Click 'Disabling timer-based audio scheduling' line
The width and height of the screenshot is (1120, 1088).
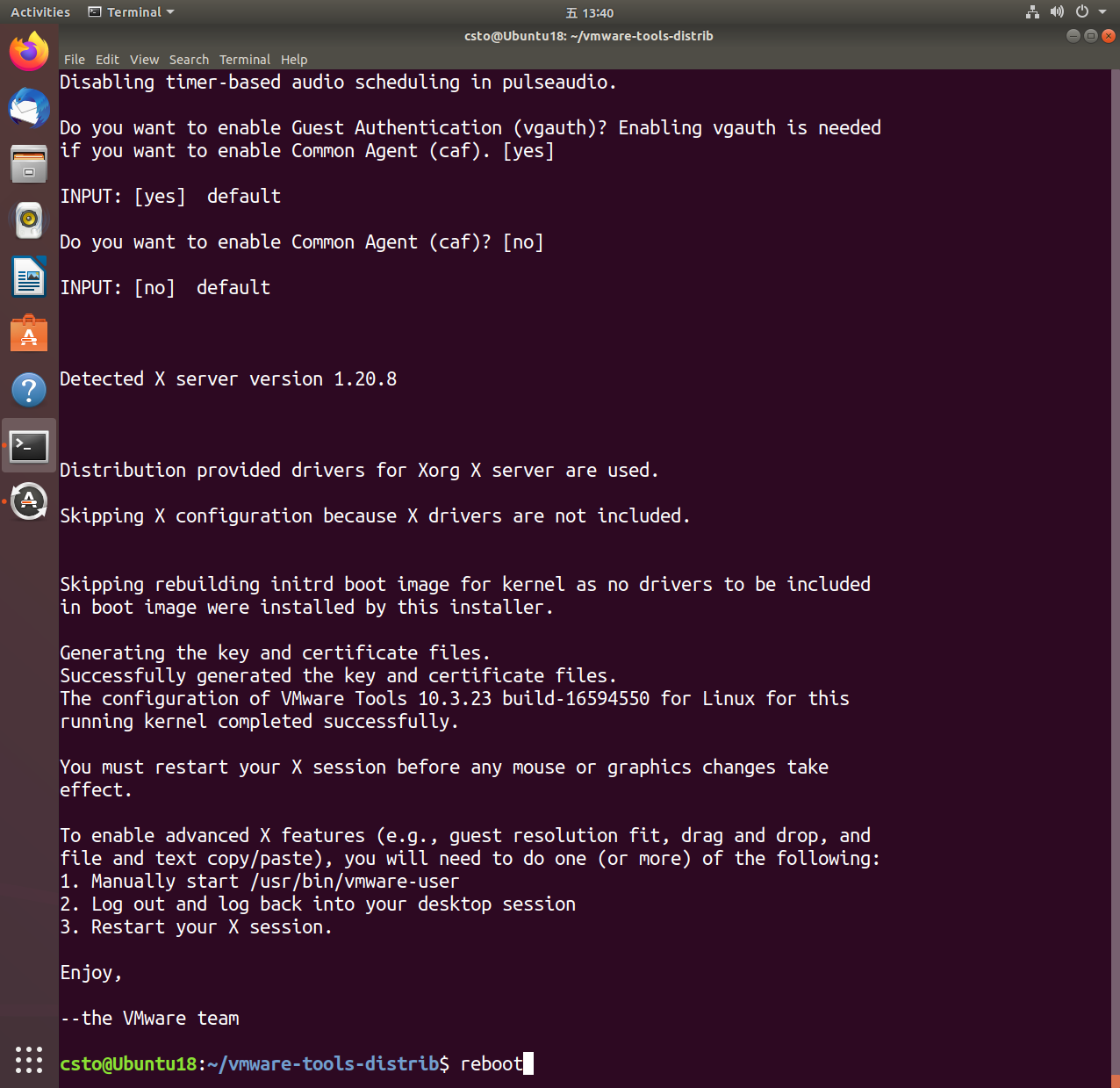(x=338, y=82)
